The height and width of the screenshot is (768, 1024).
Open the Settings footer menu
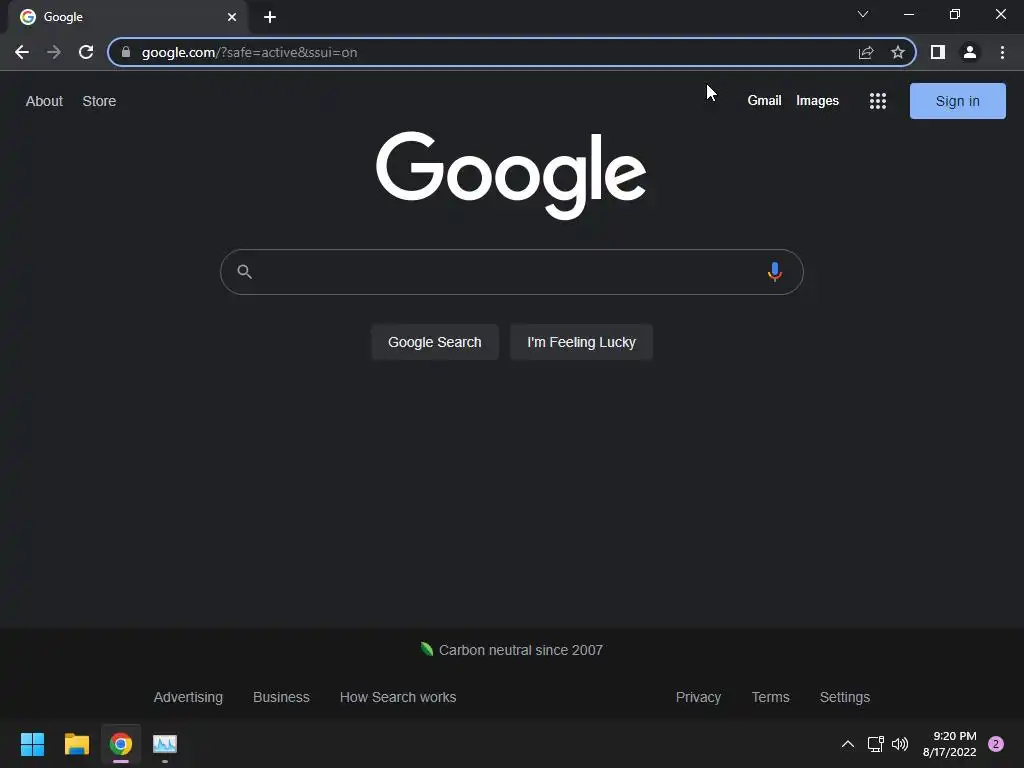844,697
